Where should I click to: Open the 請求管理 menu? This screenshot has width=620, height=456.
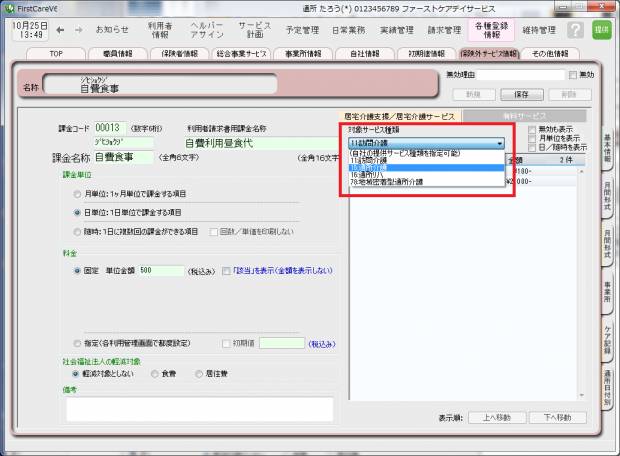pyautogui.click(x=446, y=30)
